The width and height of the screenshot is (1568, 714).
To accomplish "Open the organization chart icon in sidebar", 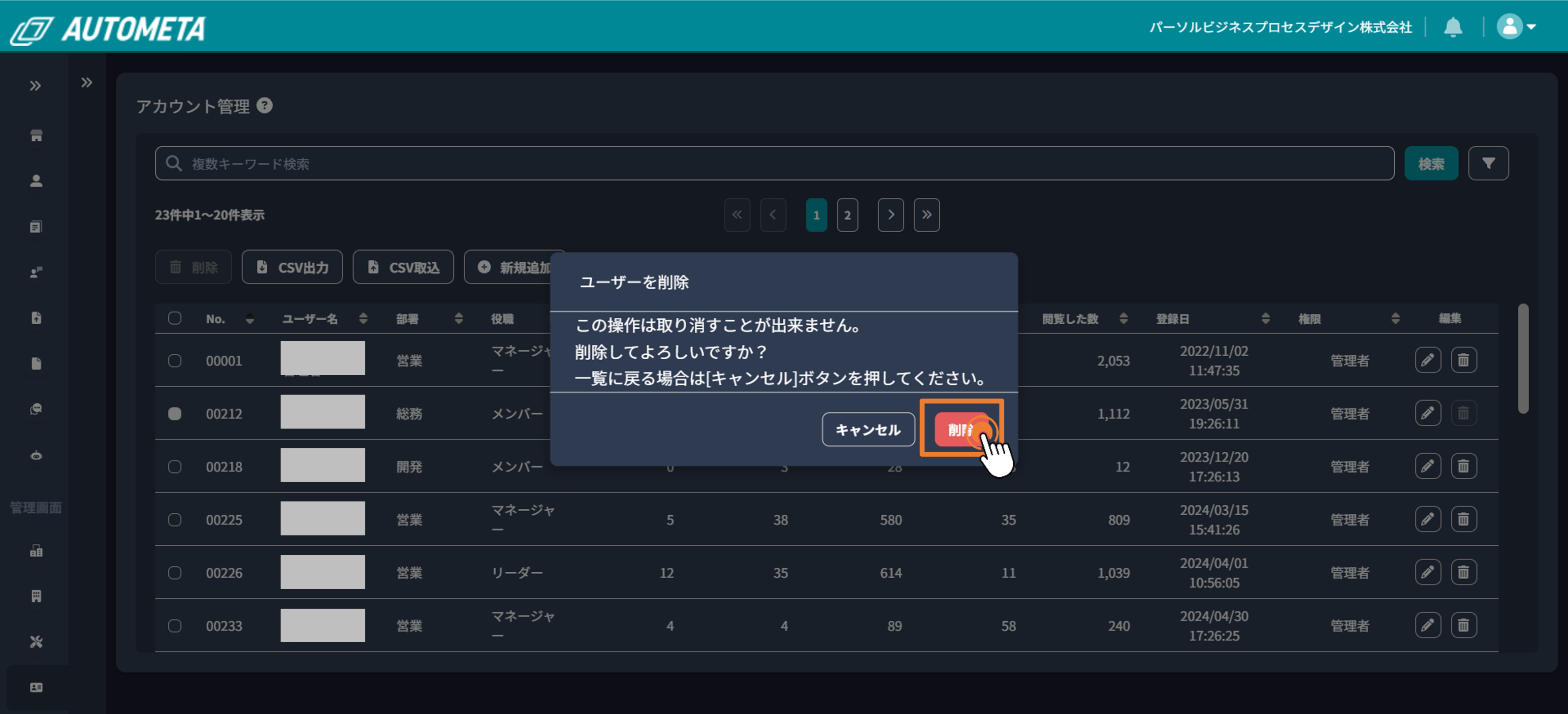I will tap(36, 551).
